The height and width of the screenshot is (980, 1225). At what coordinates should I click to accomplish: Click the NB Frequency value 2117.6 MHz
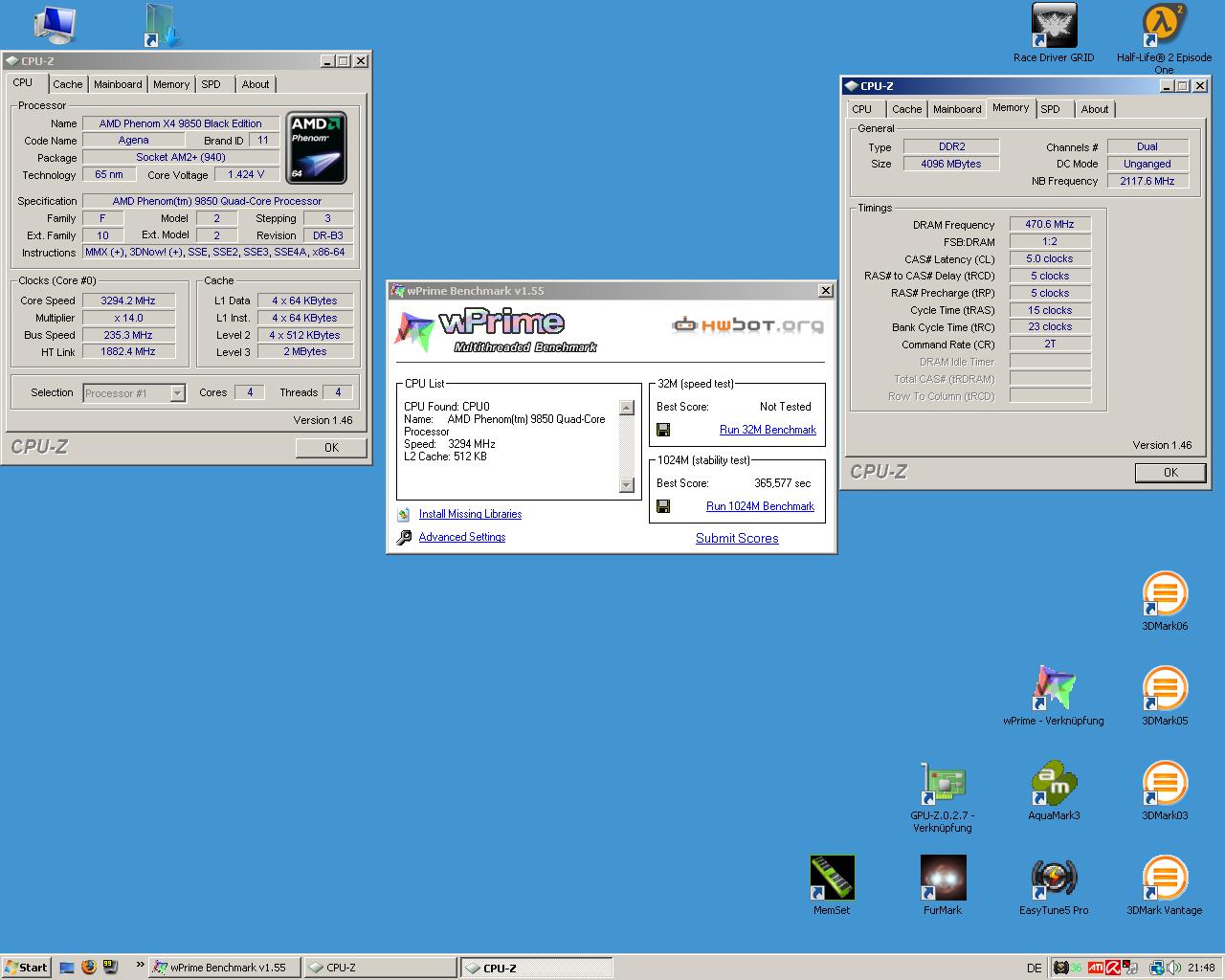pos(1148,181)
